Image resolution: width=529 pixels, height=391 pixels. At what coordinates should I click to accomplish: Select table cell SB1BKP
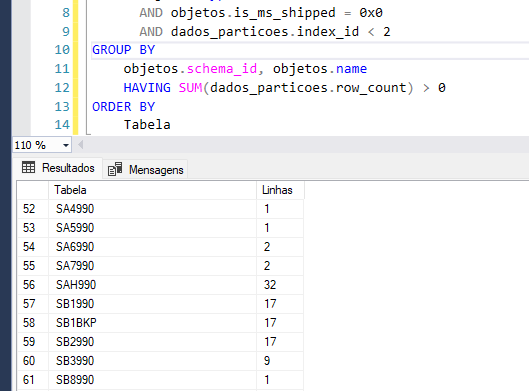152,323
